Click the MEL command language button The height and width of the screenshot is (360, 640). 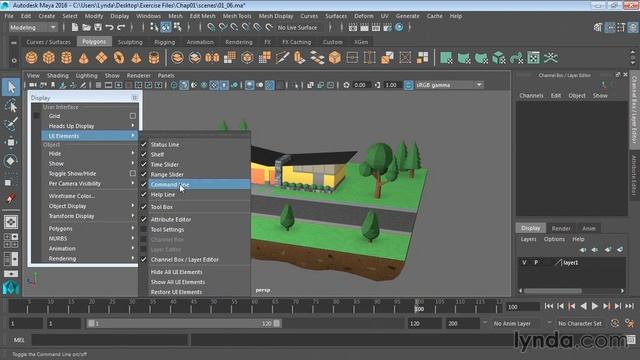(x=19, y=340)
